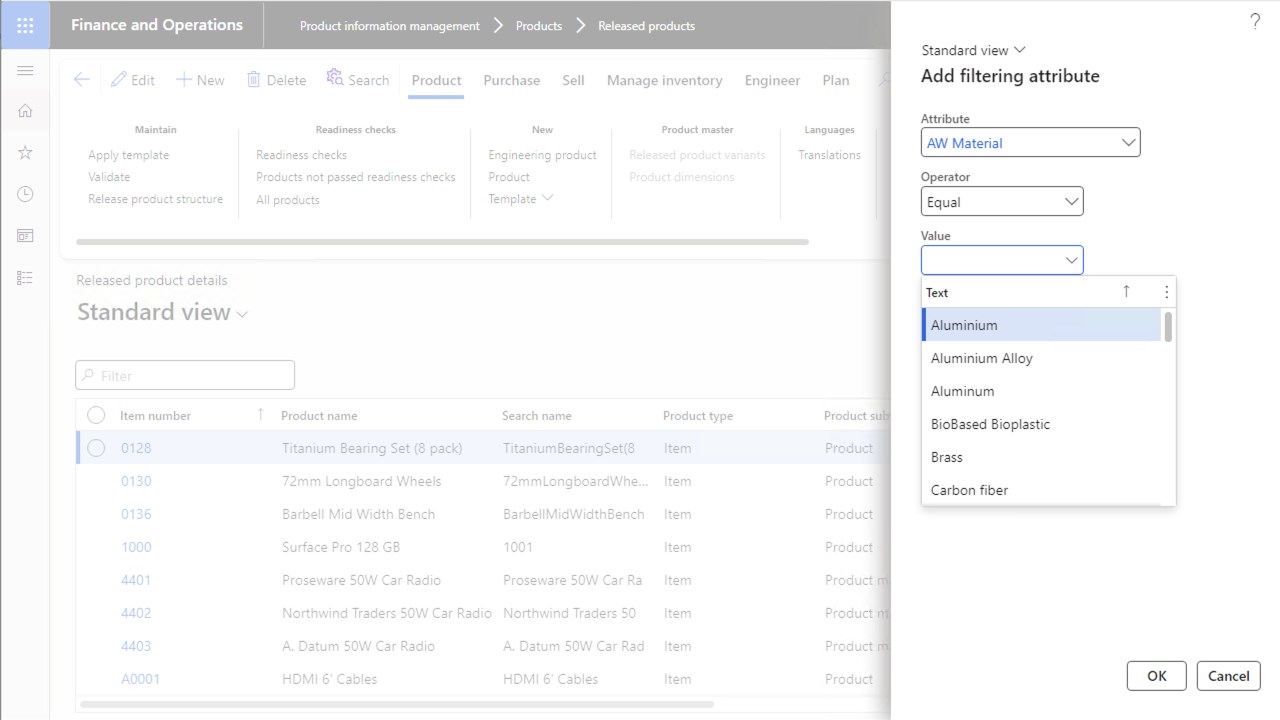Open Recent clock icon in sidebar

click(x=25, y=194)
